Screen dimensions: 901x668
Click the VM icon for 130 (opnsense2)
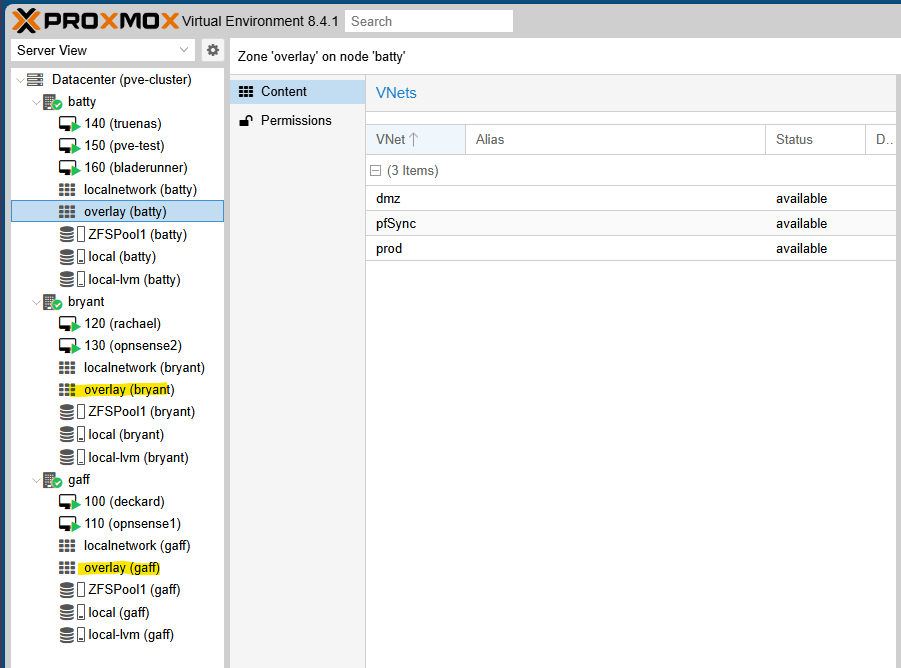(x=69, y=346)
